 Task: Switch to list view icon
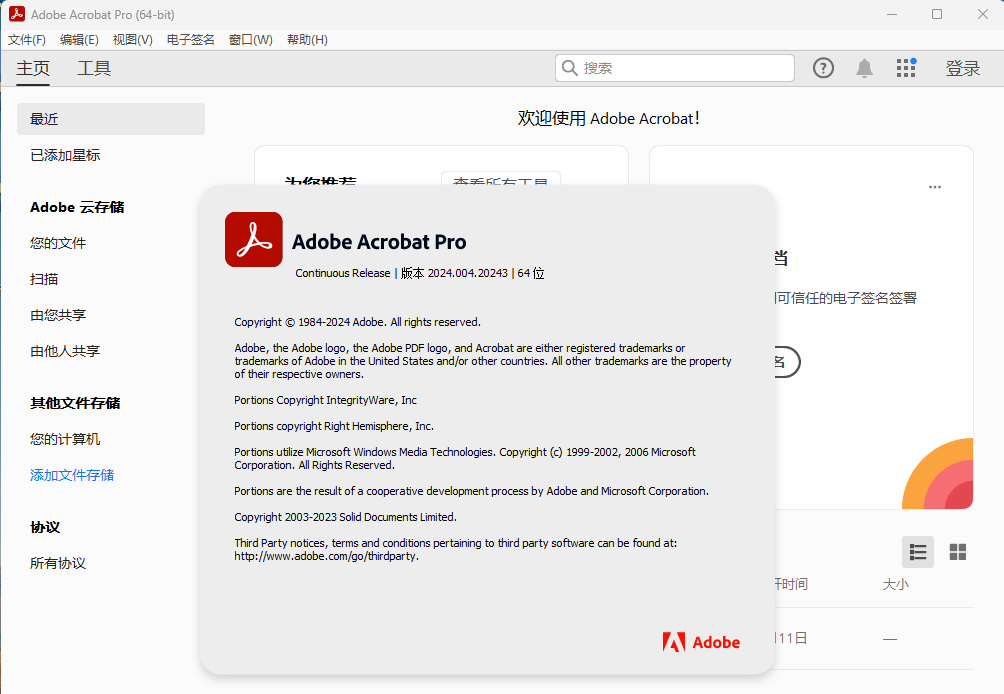click(x=918, y=552)
